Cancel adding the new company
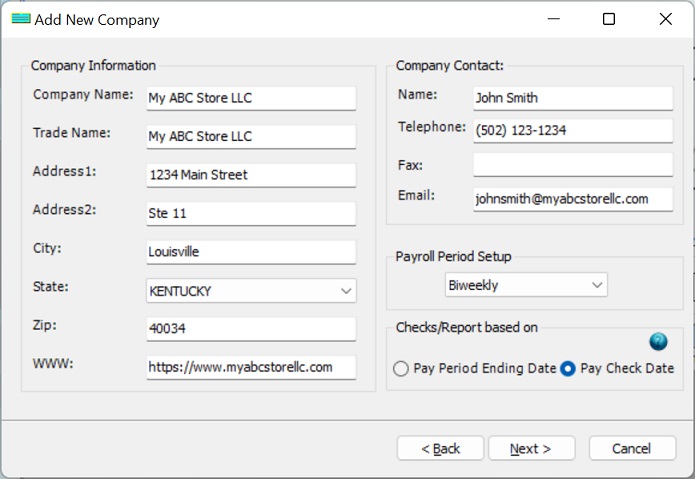The height and width of the screenshot is (479, 695). click(632, 448)
